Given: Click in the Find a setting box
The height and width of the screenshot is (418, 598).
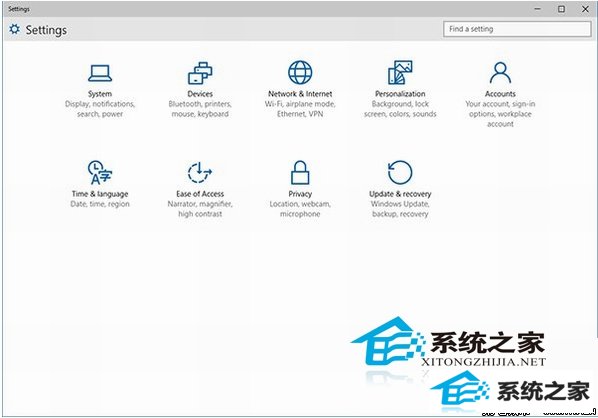Looking at the screenshot, I should tap(517, 29).
